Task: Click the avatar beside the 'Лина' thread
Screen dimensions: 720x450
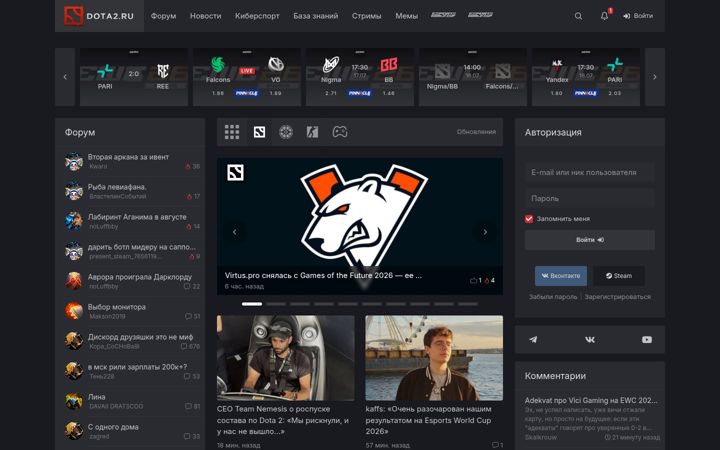Action: click(74, 401)
